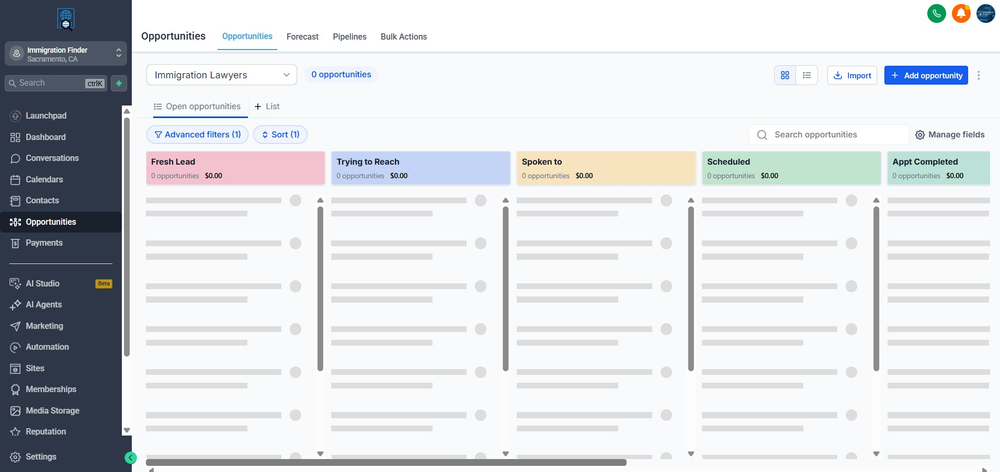Open AI Studio Beta label
The image size is (1000, 472).
point(104,284)
